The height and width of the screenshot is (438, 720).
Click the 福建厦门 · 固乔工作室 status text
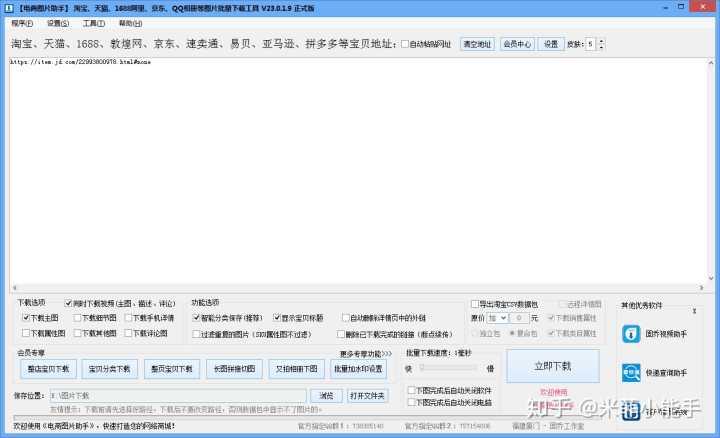548,427
